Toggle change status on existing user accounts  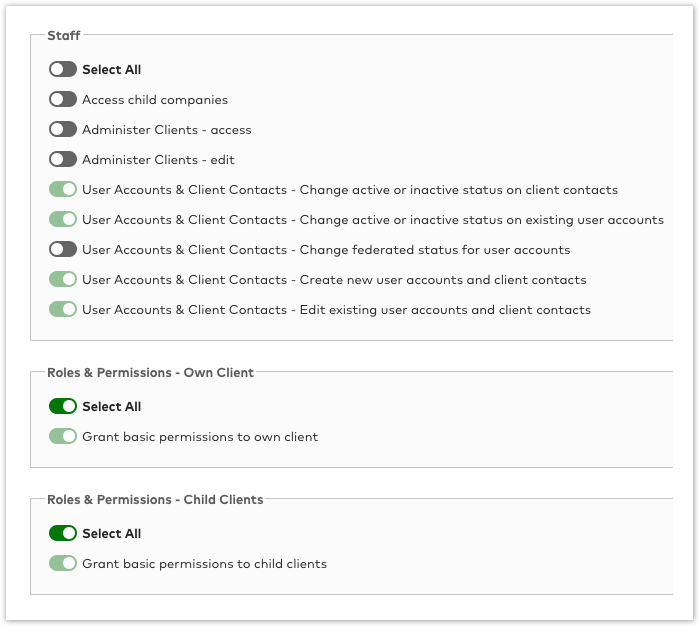pyautogui.click(x=63, y=219)
